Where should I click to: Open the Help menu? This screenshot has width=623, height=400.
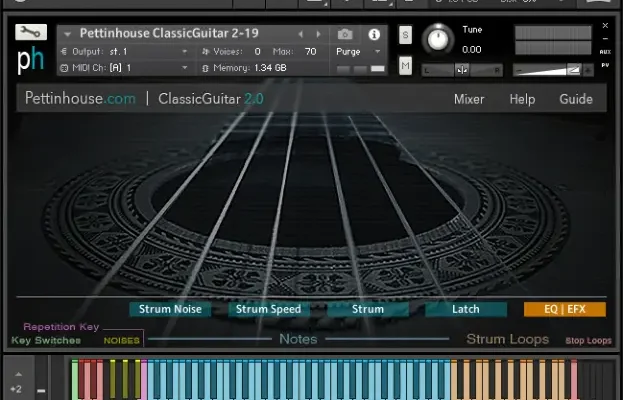pyautogui.click(x=522, y=99)
